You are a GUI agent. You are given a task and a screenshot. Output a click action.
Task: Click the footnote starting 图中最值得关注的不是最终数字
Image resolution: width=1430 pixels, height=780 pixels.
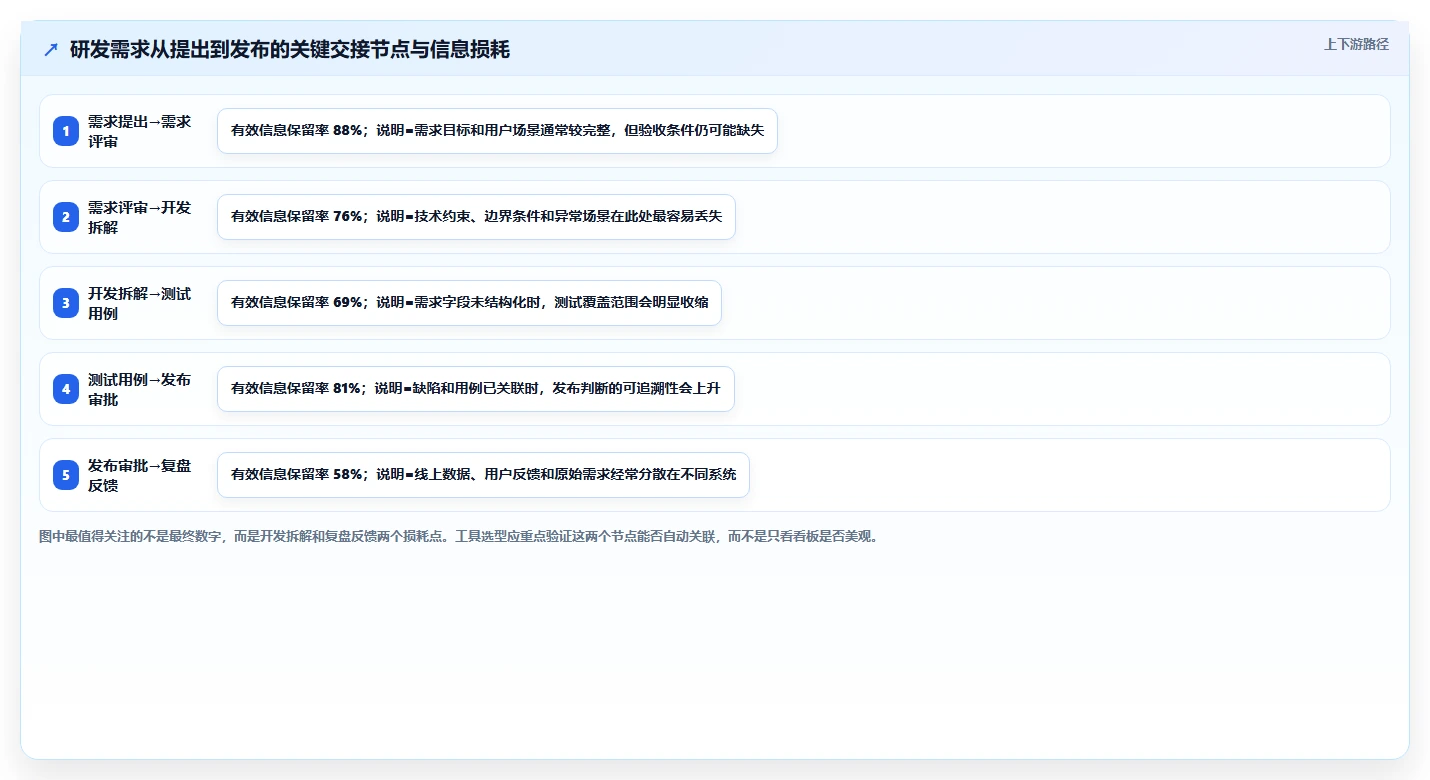(x=459, y=537)
